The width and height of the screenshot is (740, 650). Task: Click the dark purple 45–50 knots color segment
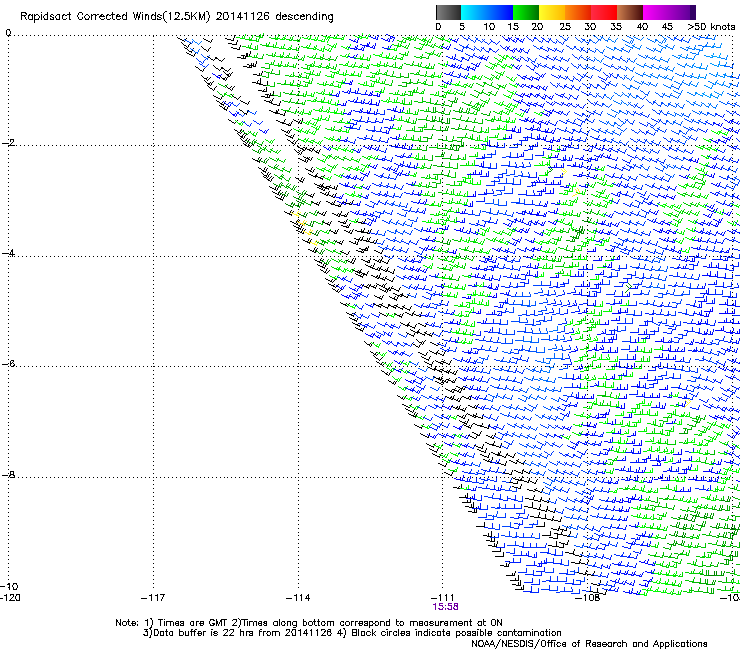[682, 12]
